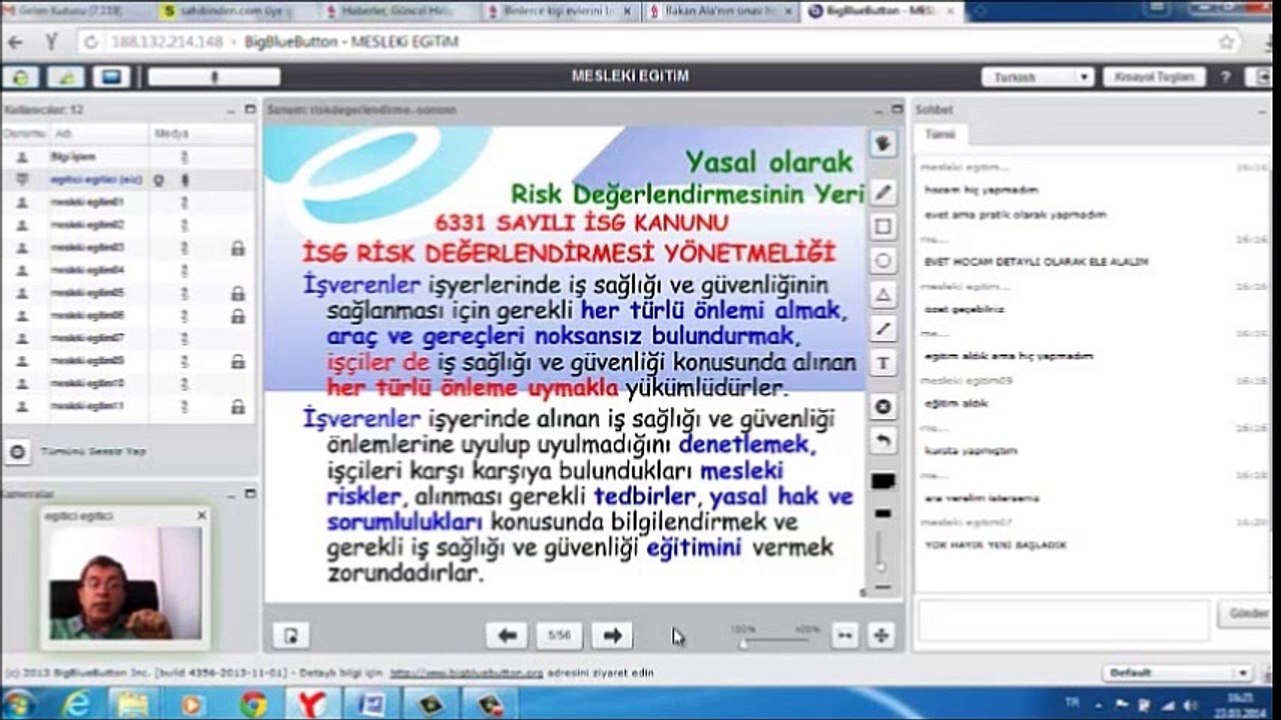The width and height of the screenshot is (1281, 720).
Task: Select the text annotation tool
Action: (x=883, y=363)
